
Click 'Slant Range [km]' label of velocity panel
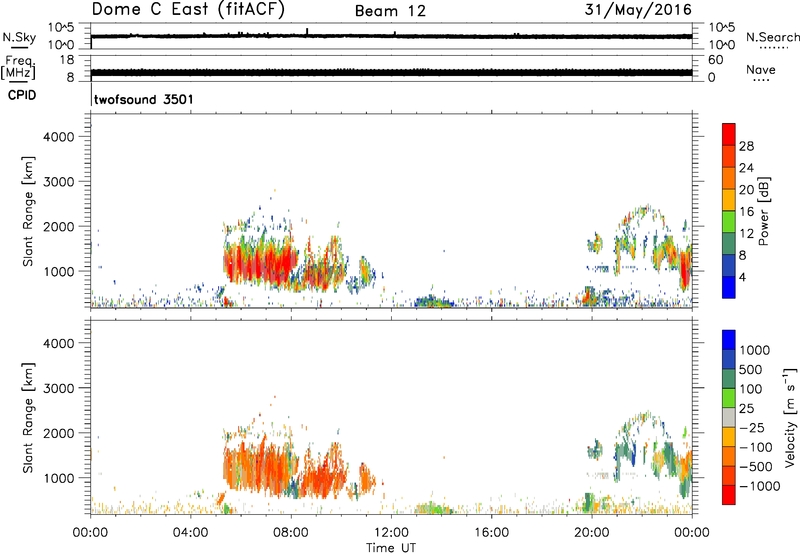point(28,418)
